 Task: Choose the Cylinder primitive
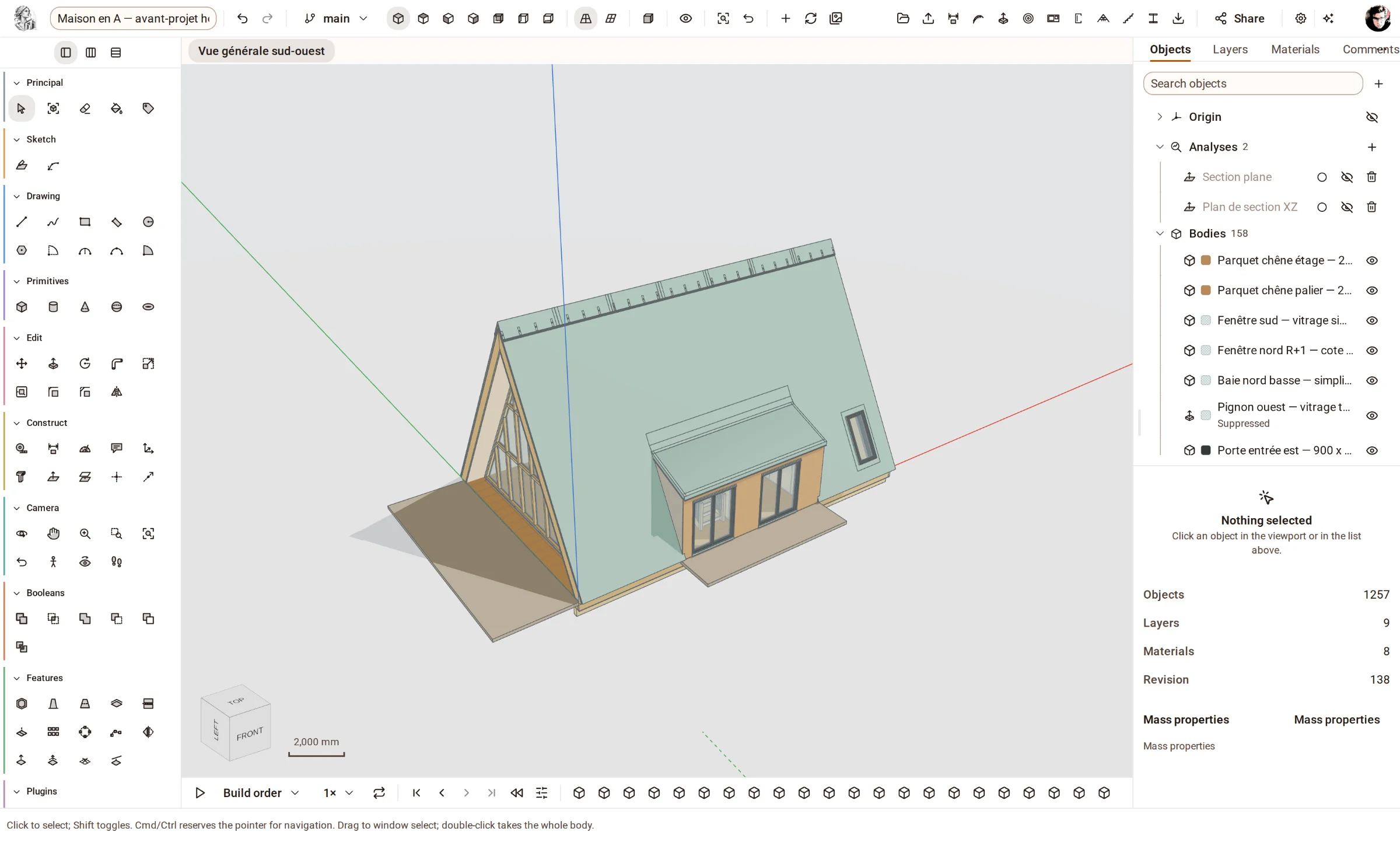pos(53,307)
